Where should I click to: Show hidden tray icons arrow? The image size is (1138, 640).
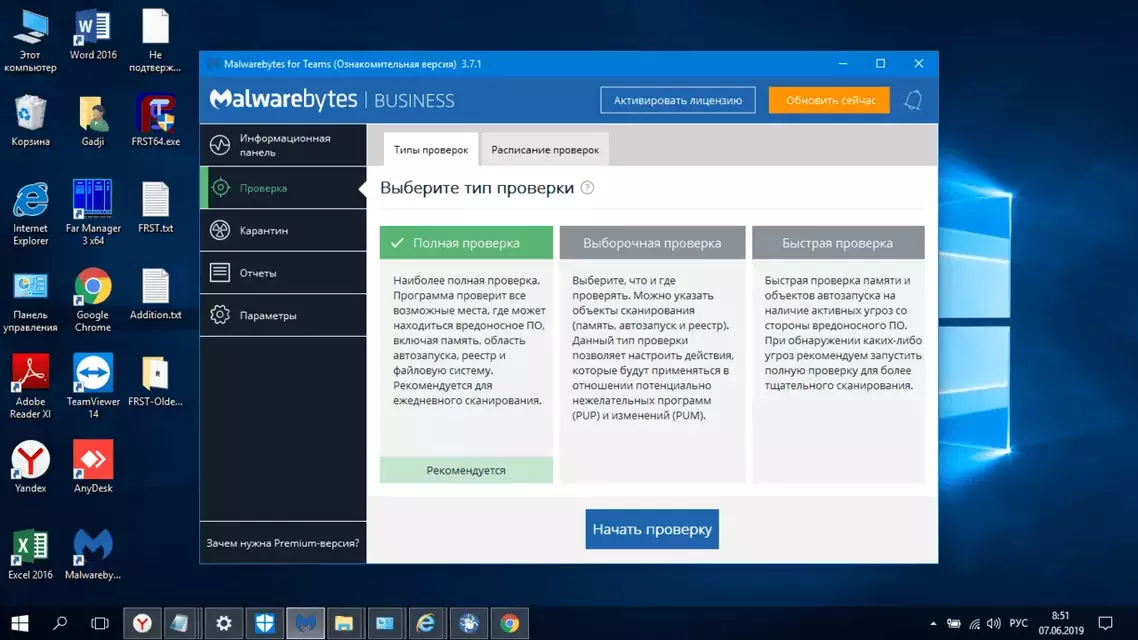933,623
